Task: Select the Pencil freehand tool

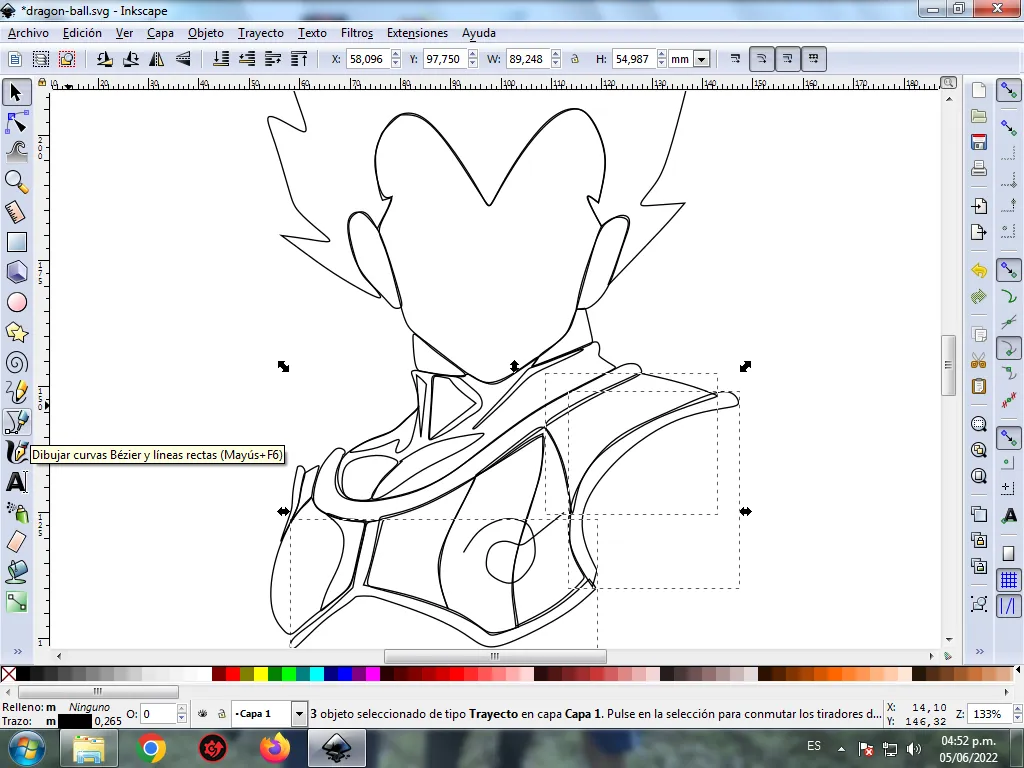Action: point(16,392)
